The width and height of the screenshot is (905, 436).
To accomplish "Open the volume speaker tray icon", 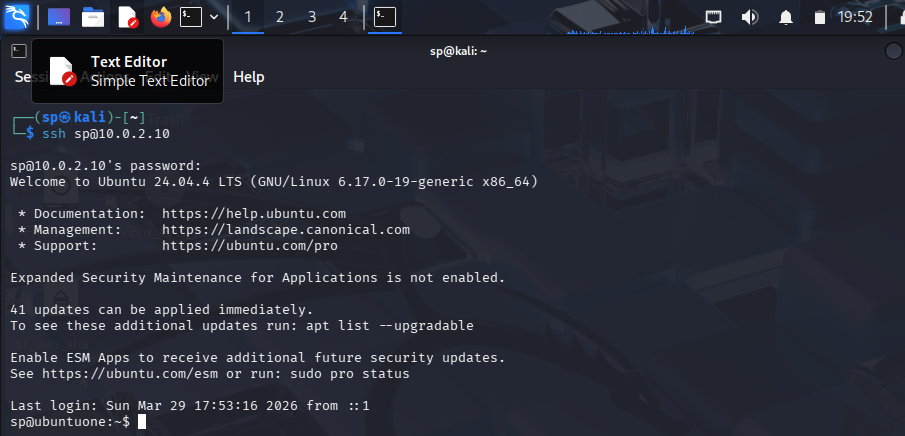I will pyautogui.click(x=750, y=17).
